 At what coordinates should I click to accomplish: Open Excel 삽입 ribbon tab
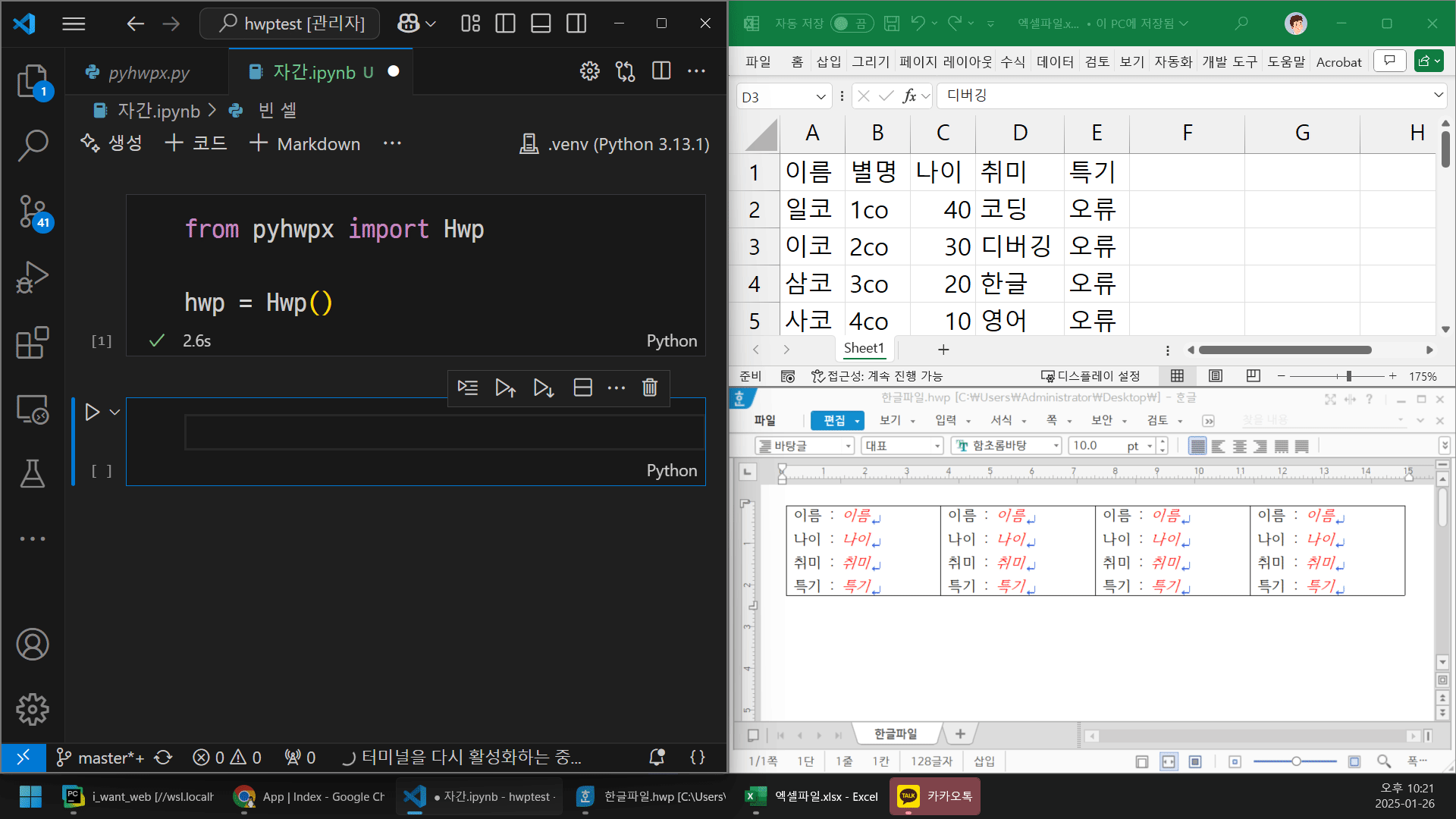[x=828, y=62]
